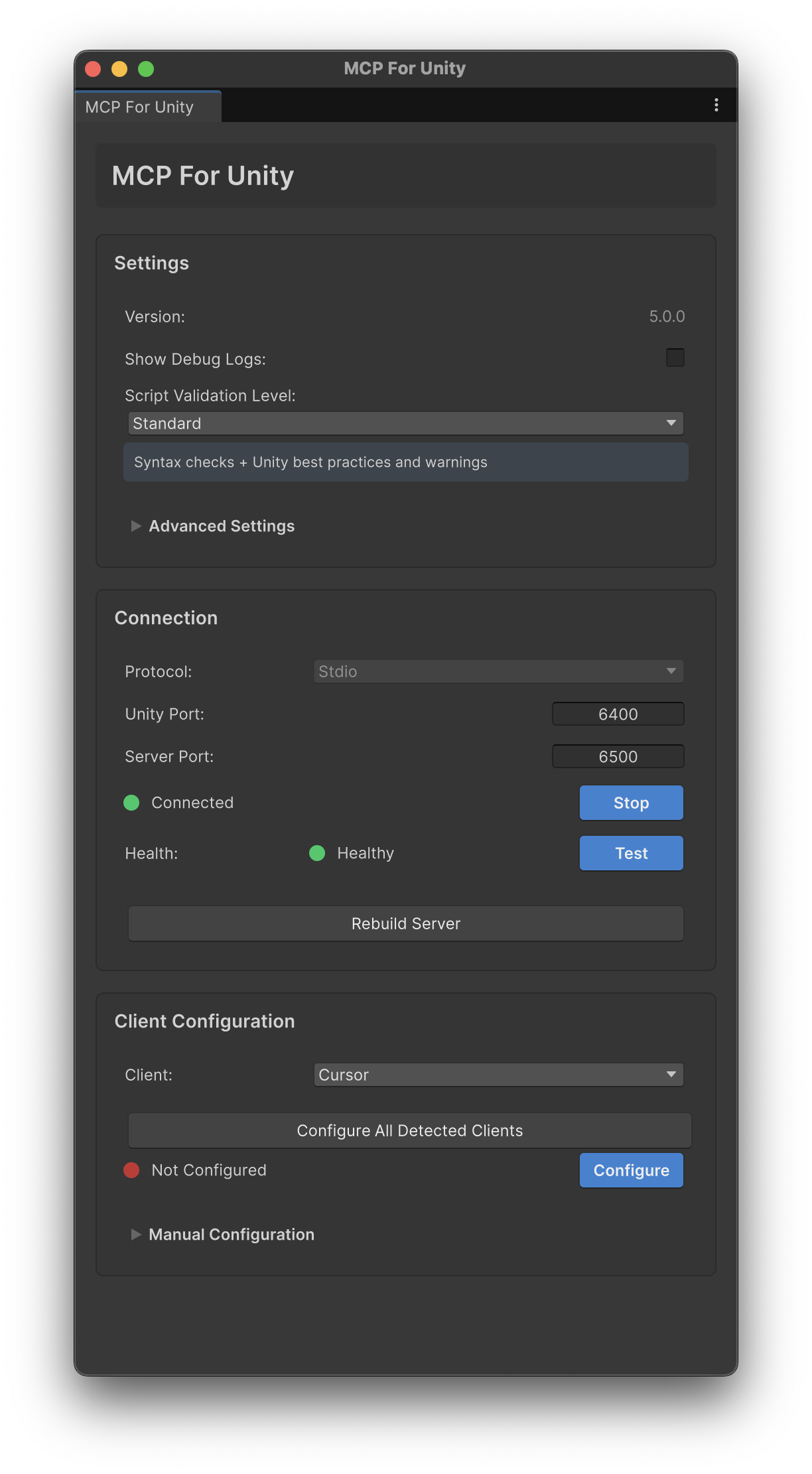This screenshot has width=812, height=1474.
Task: Open the Script Validation Level dropdown
Action: (x=405, y=423)
